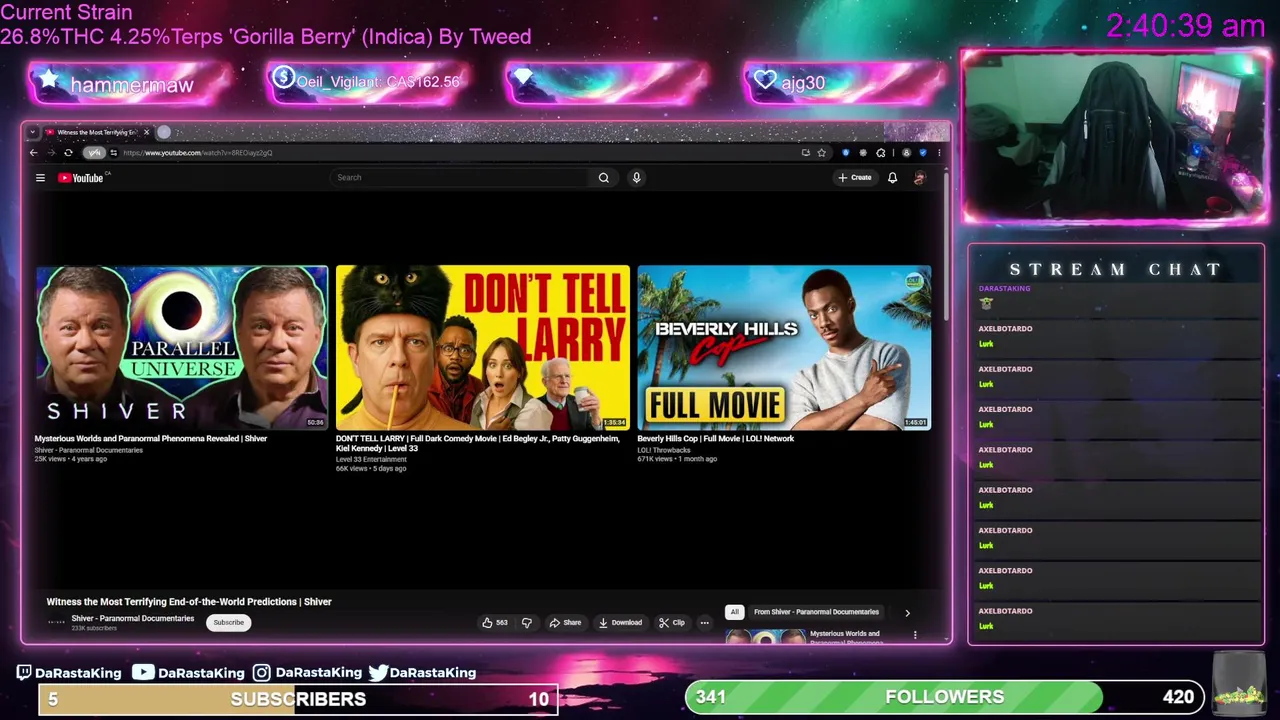
Task: Click DARASTAKING name in stream chat
Action: [x=1004, y=288]
